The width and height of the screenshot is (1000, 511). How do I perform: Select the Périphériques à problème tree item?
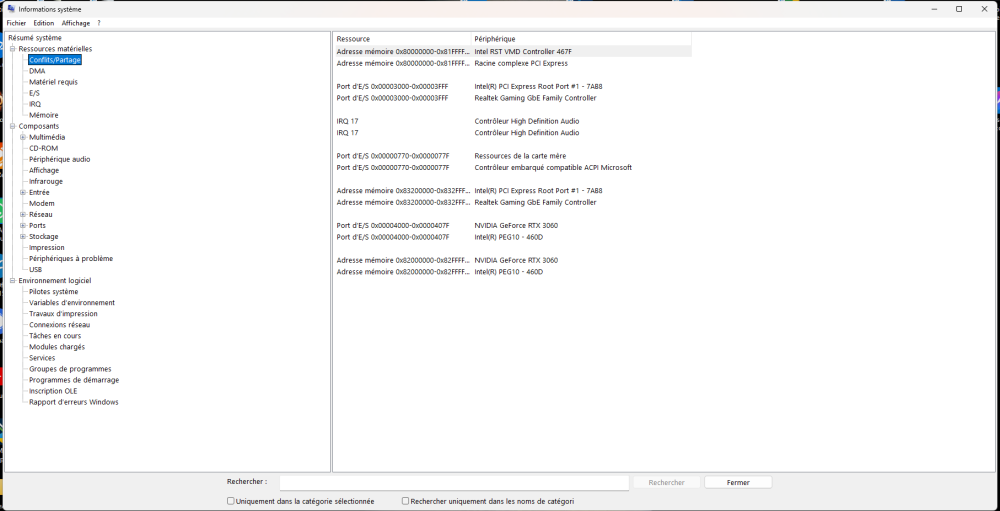click(71, 258)
